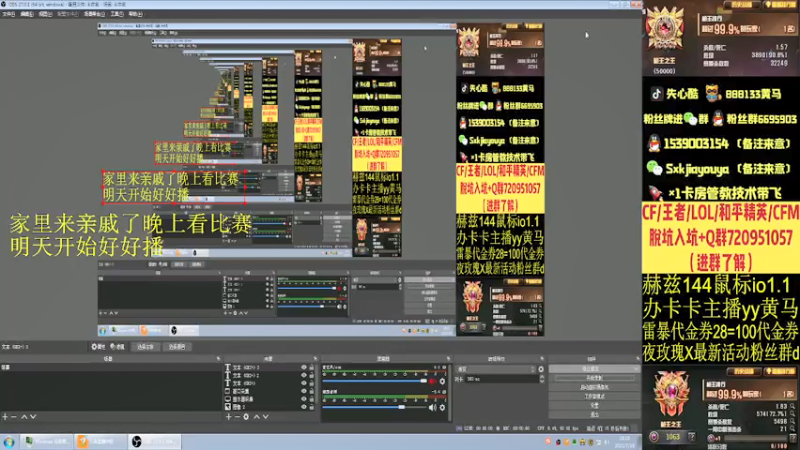Pop out the scene transitions (转场特效) dock
Viewport: 800px width, 450px height.
(x=542, y=359)
